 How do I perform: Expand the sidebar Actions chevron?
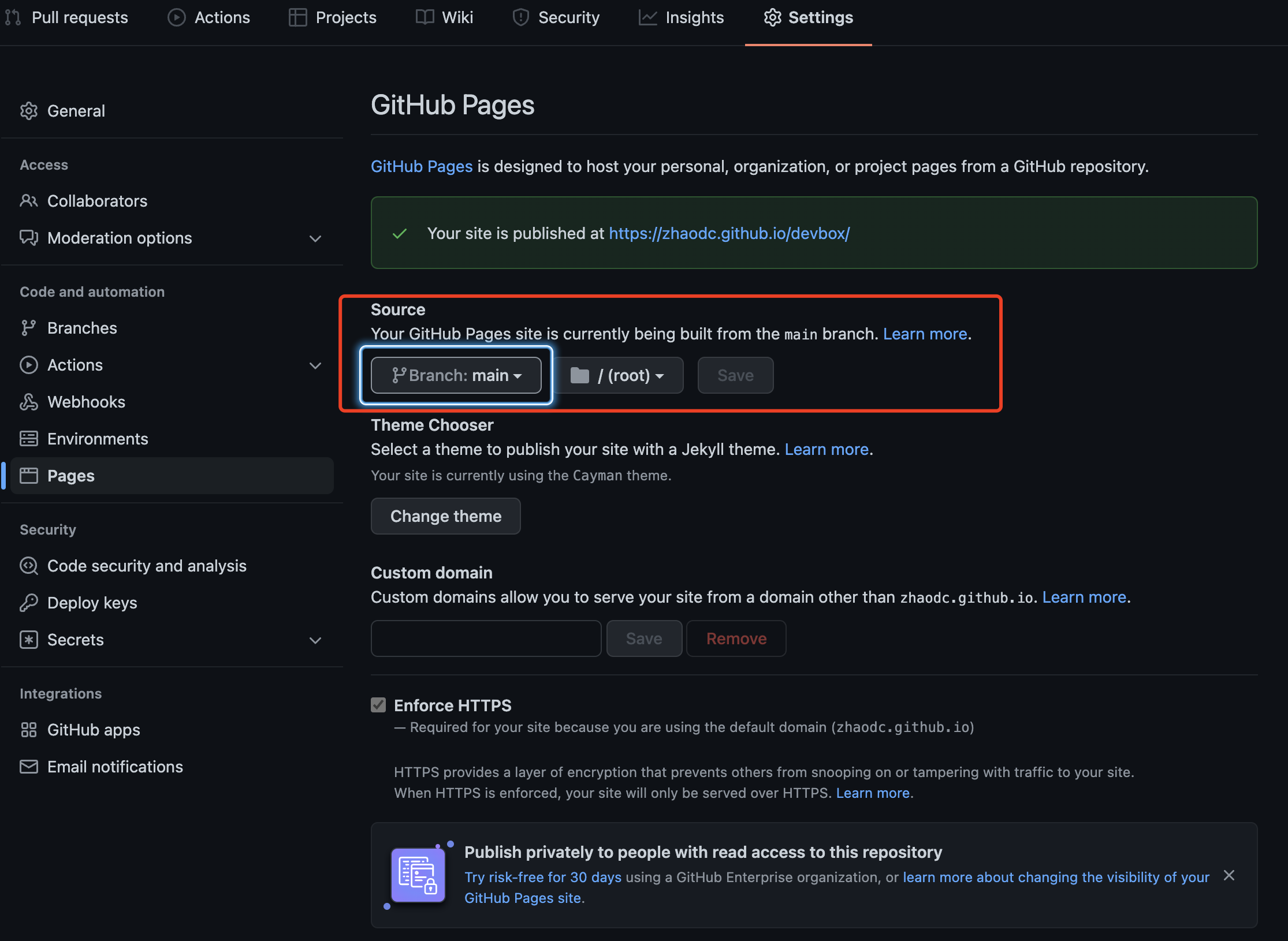[315, 365]
